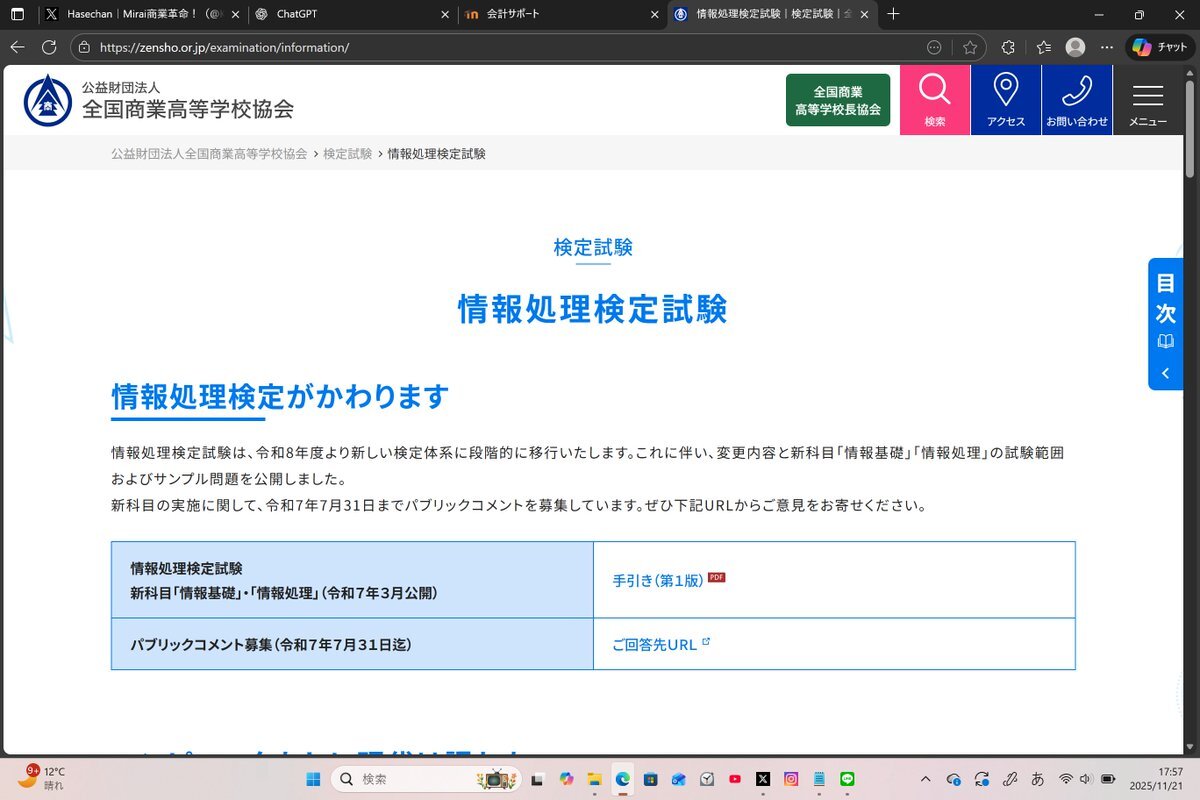The image size is (1200, 800).
Task: Show hidden system tray icons chevron
Action: [925, 779]
